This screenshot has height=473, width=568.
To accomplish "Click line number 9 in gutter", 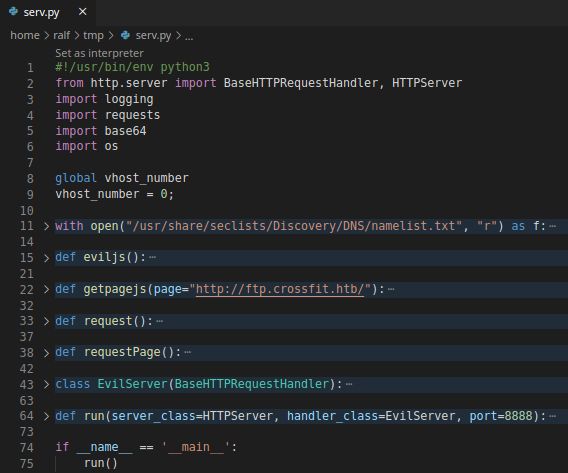I will [30, 194].
